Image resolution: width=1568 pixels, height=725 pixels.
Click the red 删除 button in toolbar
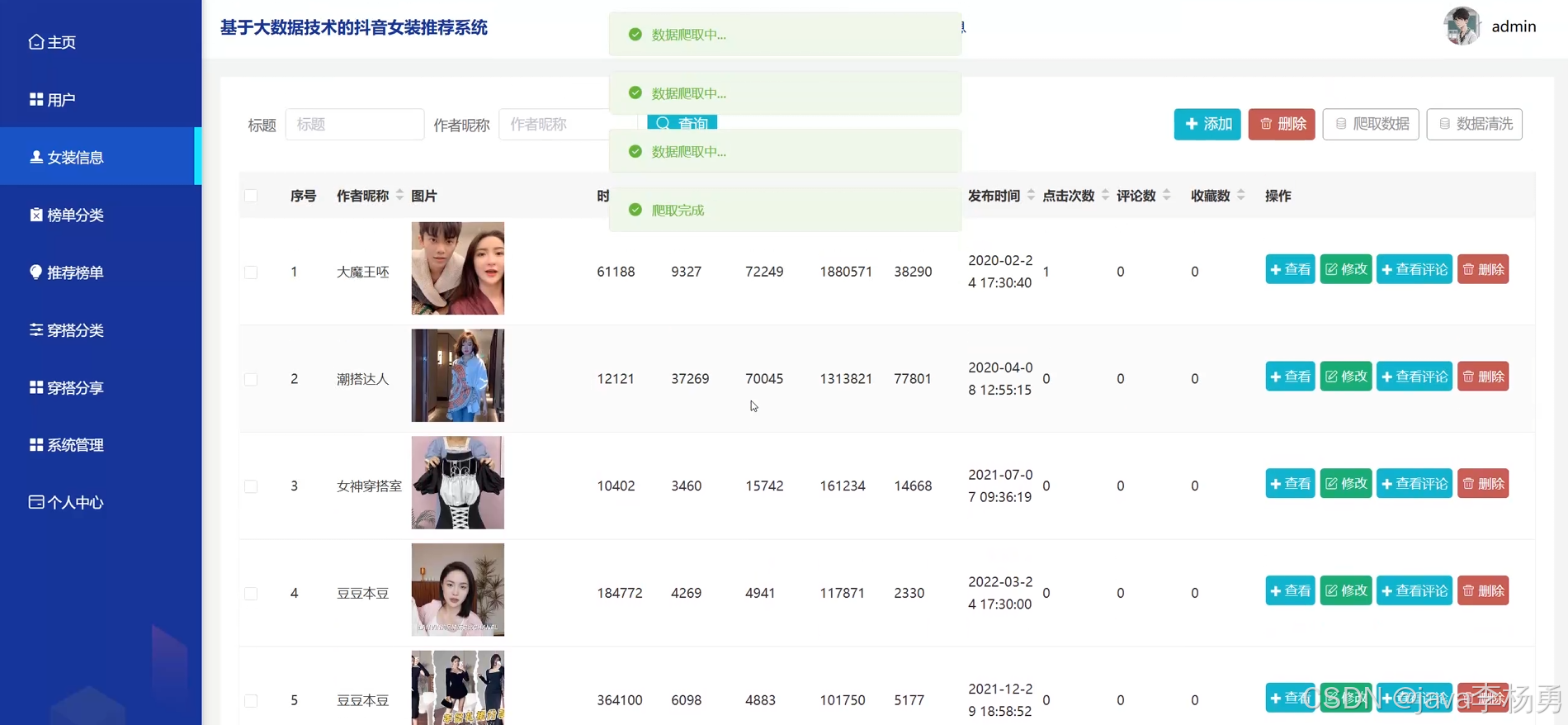pos(1282,124)
